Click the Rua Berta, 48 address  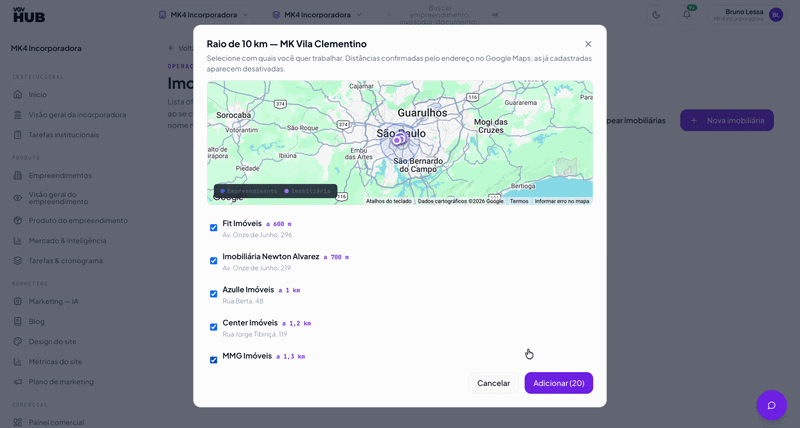click(243, 301)
